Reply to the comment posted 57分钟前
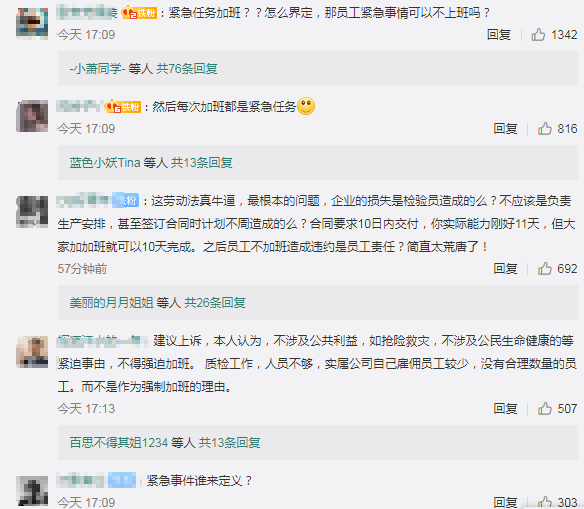 (505, 268)
